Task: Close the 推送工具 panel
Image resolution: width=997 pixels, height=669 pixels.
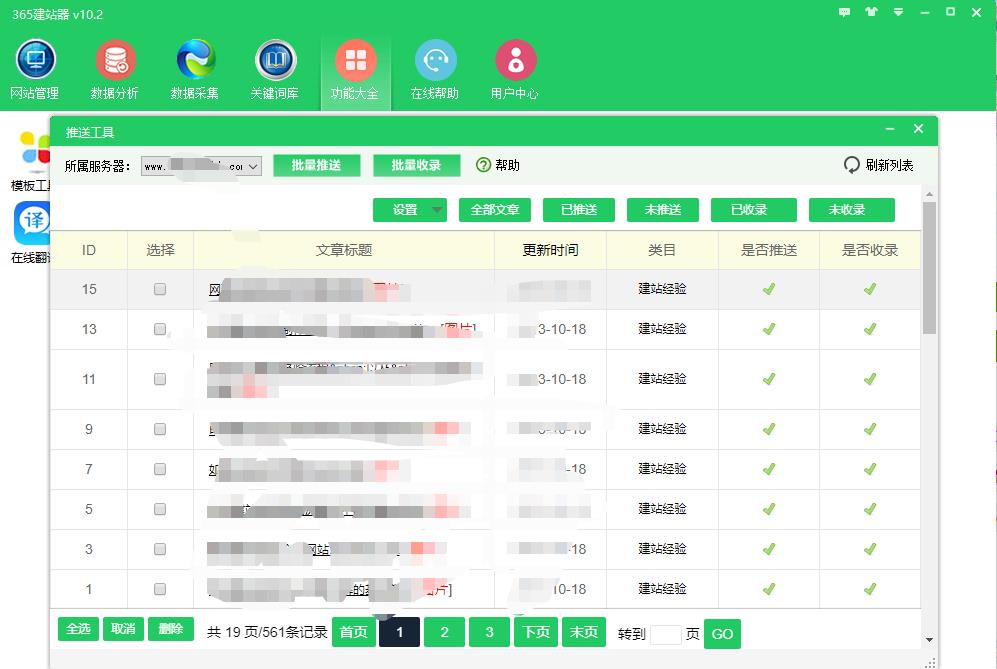Action: [918, 129]
